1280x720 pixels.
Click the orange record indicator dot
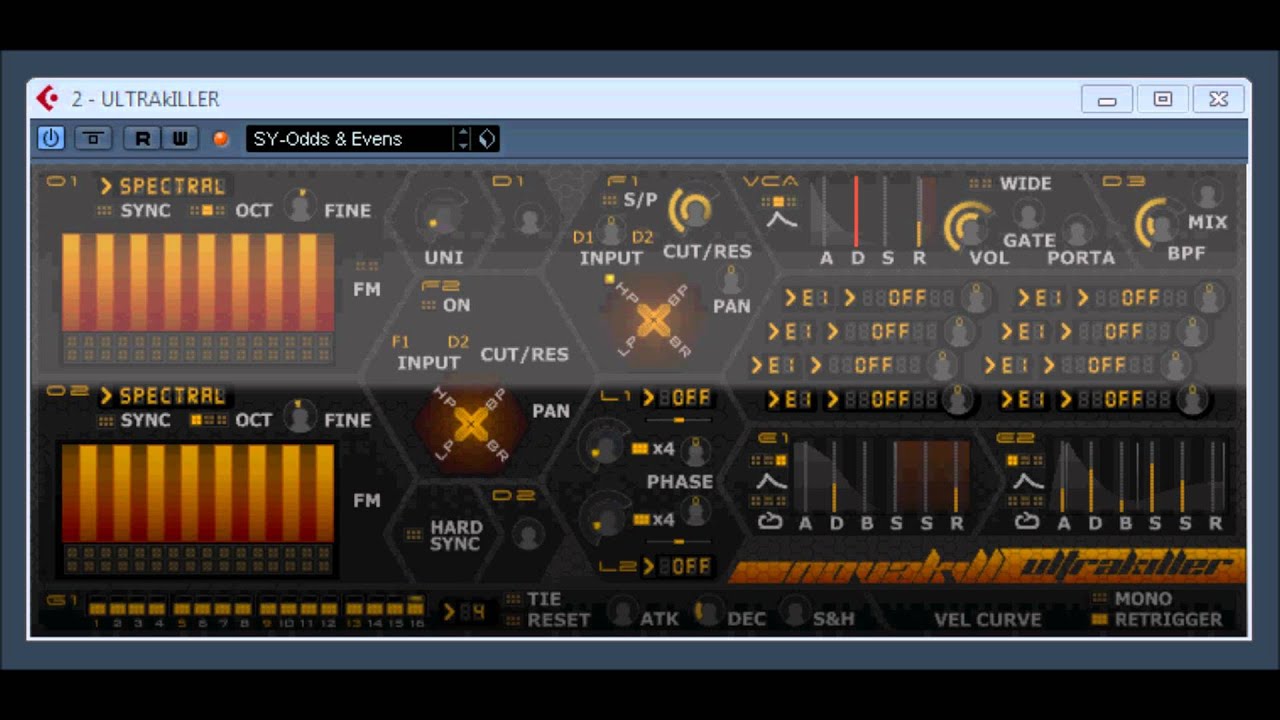pos(221,139)
